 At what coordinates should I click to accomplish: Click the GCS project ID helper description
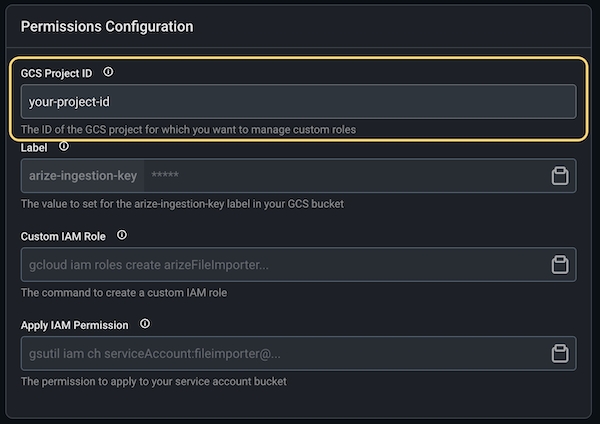(188, 129)
